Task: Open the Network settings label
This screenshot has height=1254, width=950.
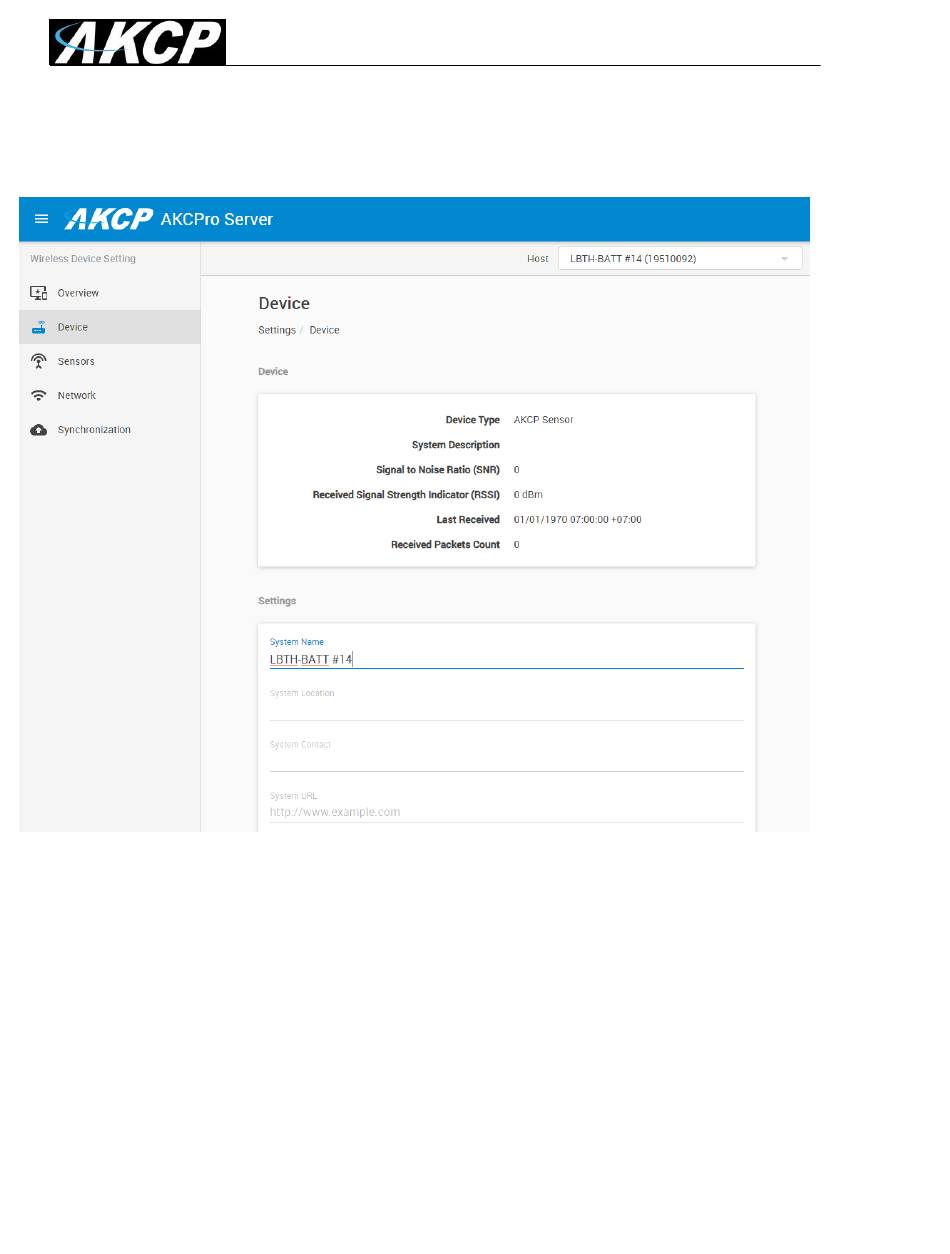Action: tap(77, 395)
